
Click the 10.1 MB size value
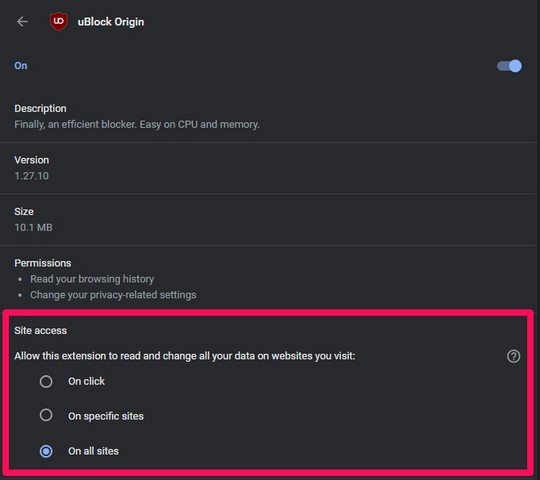point(33,228)
